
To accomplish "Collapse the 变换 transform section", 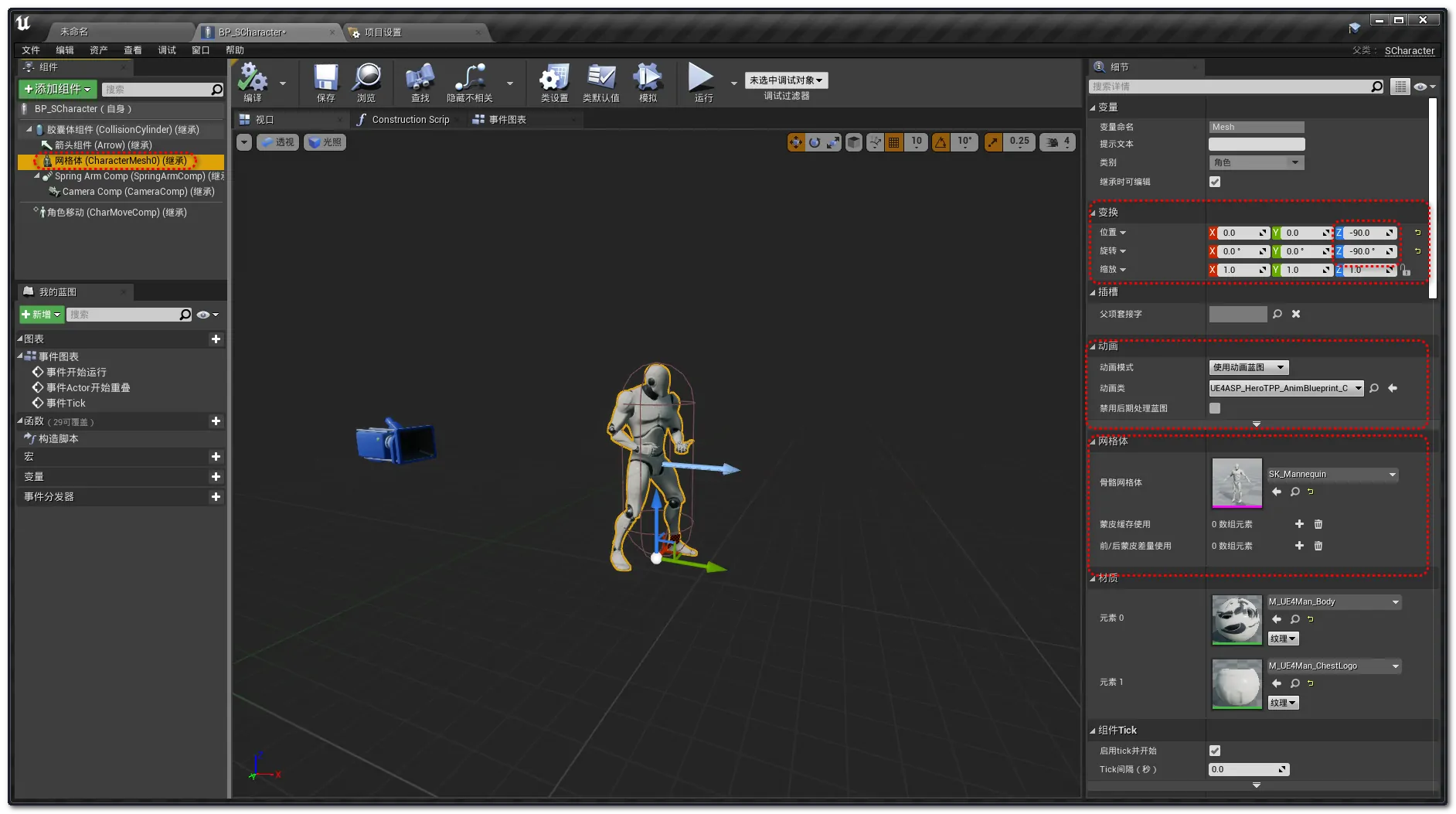I will [x=1094, y=213].
